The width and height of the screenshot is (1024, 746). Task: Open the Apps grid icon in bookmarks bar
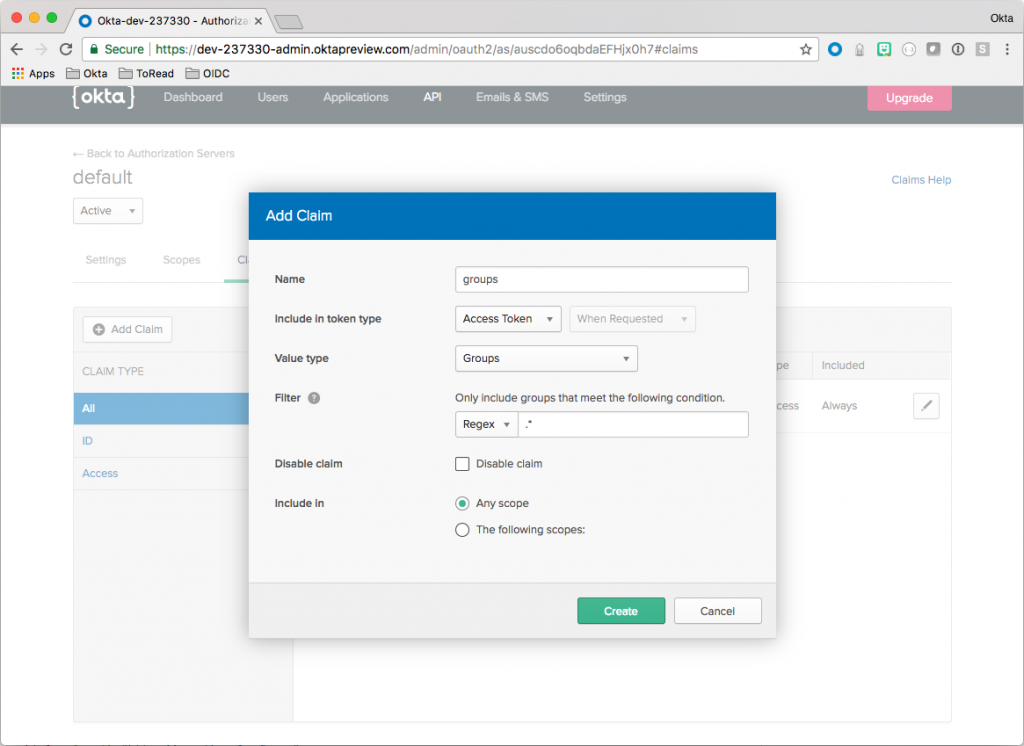pos(18,73)
